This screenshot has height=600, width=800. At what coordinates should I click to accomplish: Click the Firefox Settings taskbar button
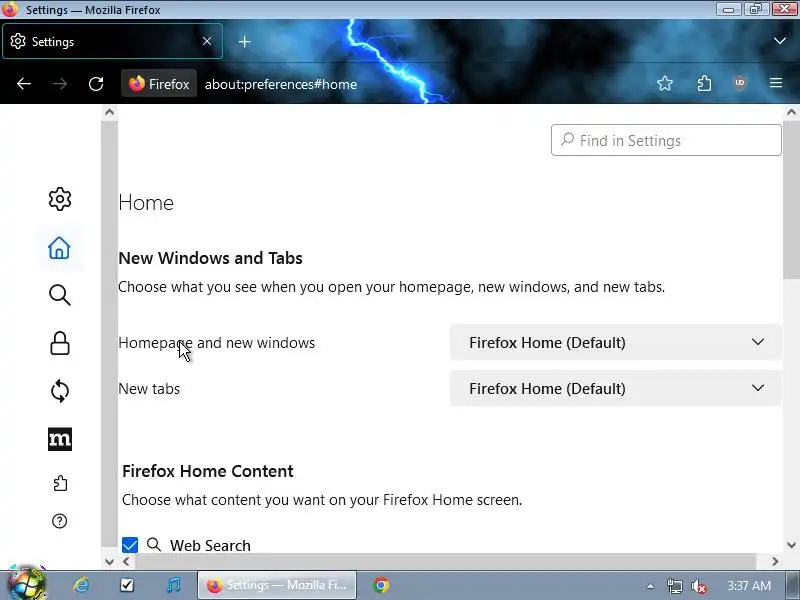coord(277,585)
